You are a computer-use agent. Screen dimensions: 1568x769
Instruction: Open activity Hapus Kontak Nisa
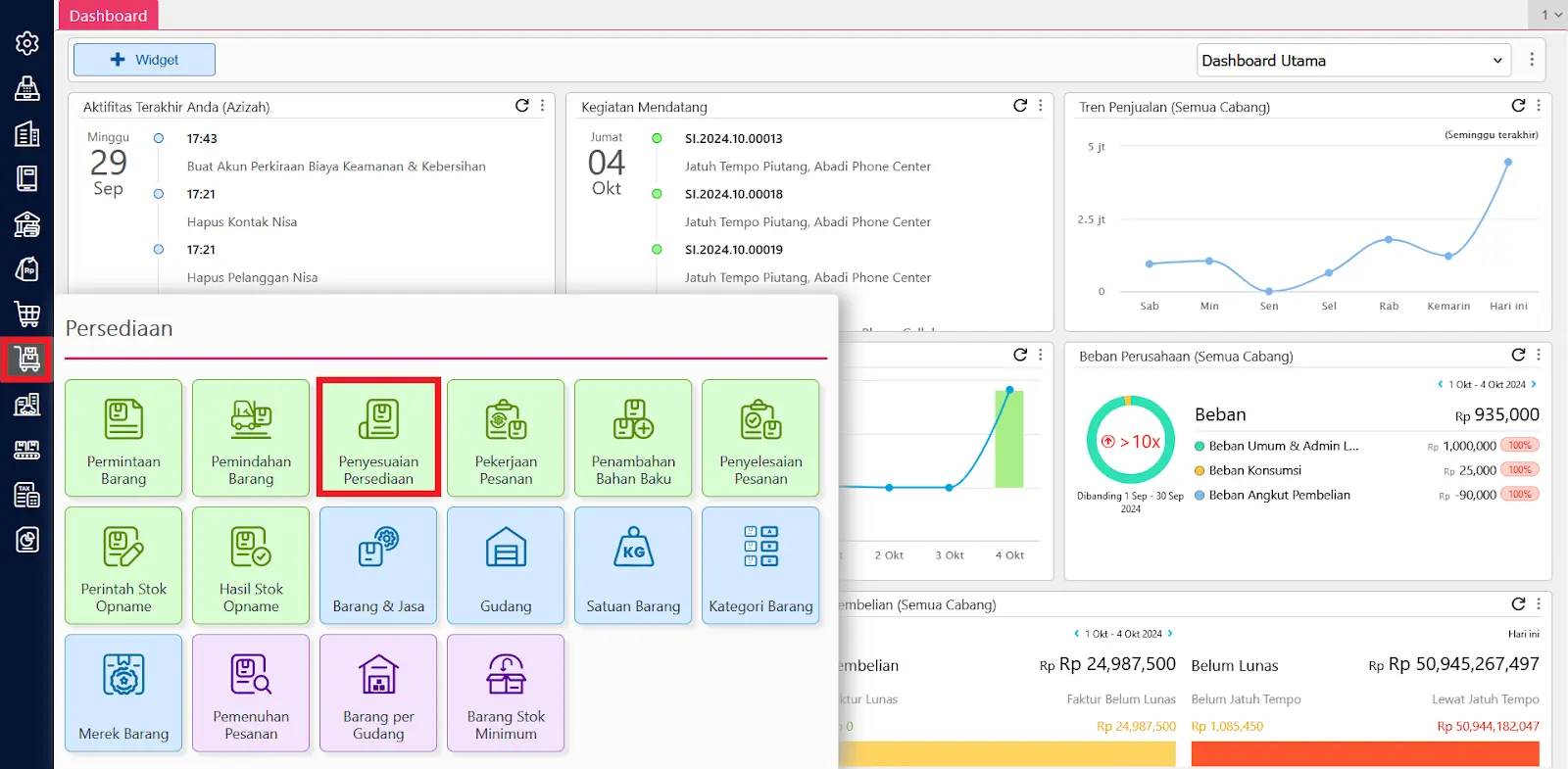242,222
